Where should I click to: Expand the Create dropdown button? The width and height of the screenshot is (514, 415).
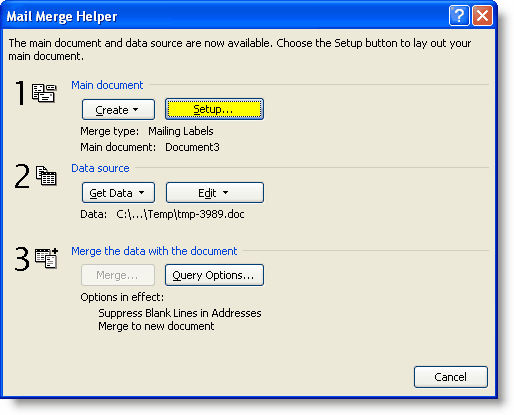click(x=118, y=110)
